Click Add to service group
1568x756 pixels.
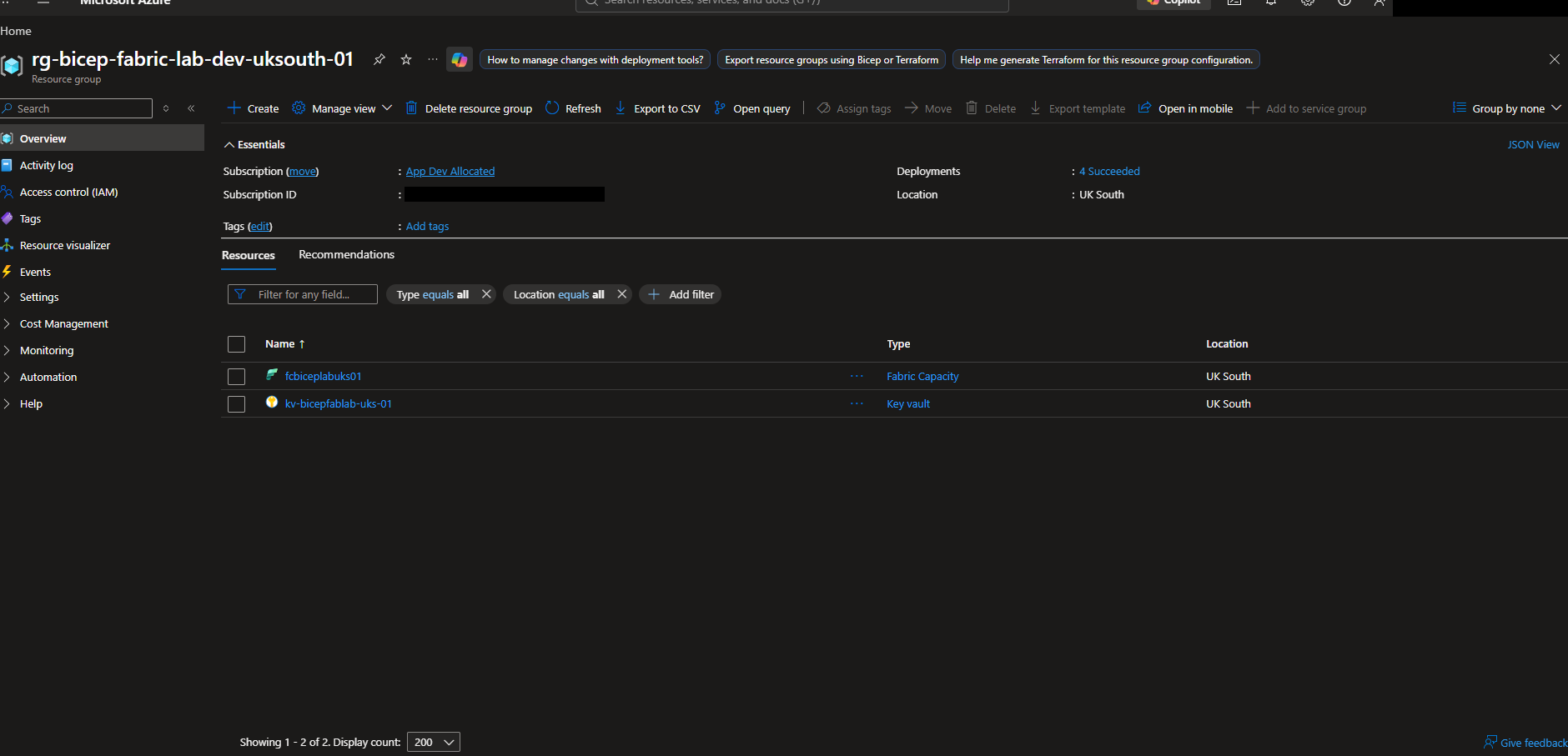[x=1306, y=108]
